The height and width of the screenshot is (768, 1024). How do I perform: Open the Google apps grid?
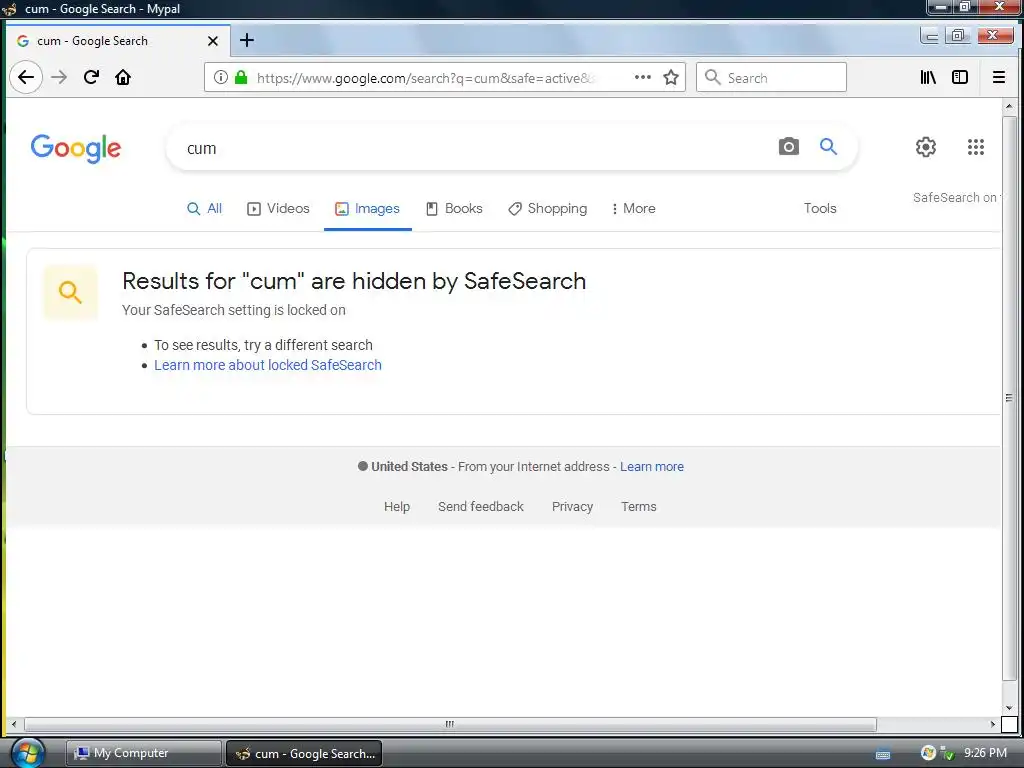[x=976, y=147]
